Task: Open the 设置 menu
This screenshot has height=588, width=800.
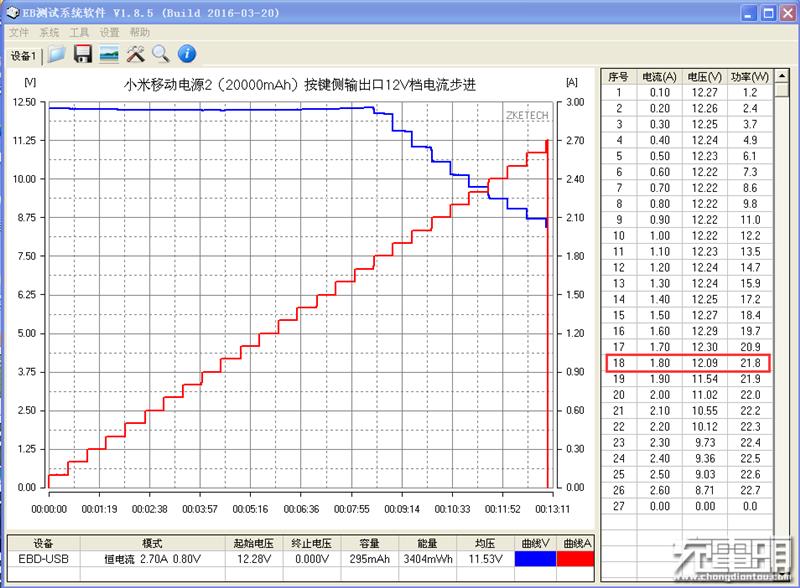Action: 109,33
